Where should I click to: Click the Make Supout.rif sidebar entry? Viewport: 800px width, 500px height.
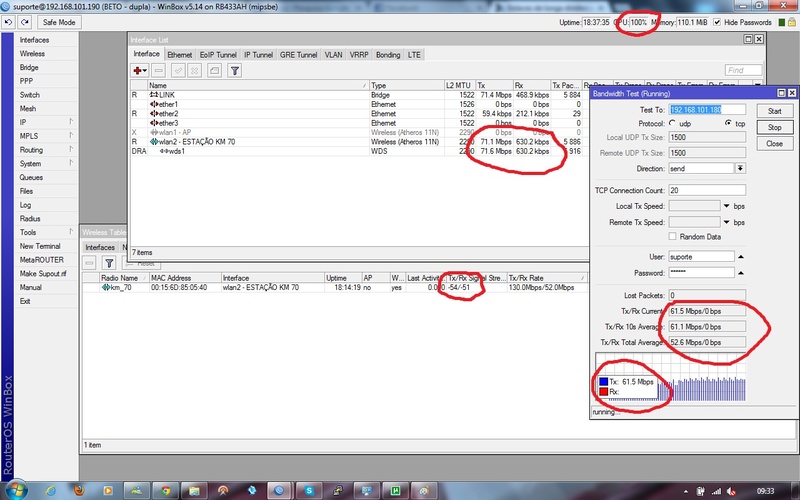click(x=43, y=273)
